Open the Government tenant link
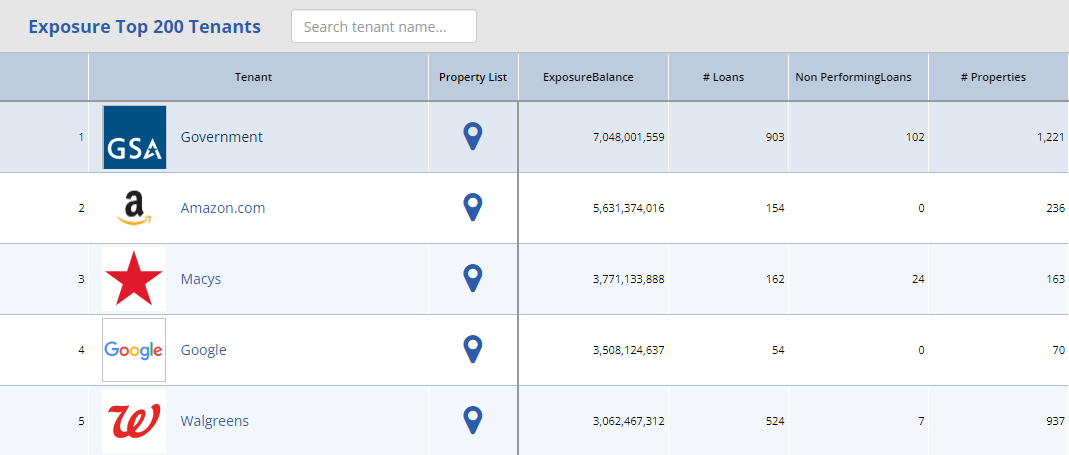The width and height of the screenshot is (1069, 455). (221, 137)
